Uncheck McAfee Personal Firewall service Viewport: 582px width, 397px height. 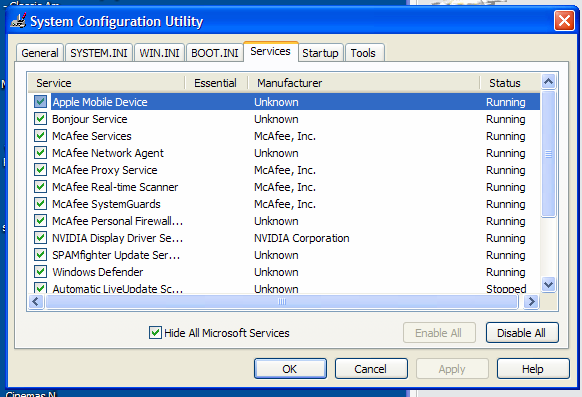pyautogui.click(x=40, y=221)
